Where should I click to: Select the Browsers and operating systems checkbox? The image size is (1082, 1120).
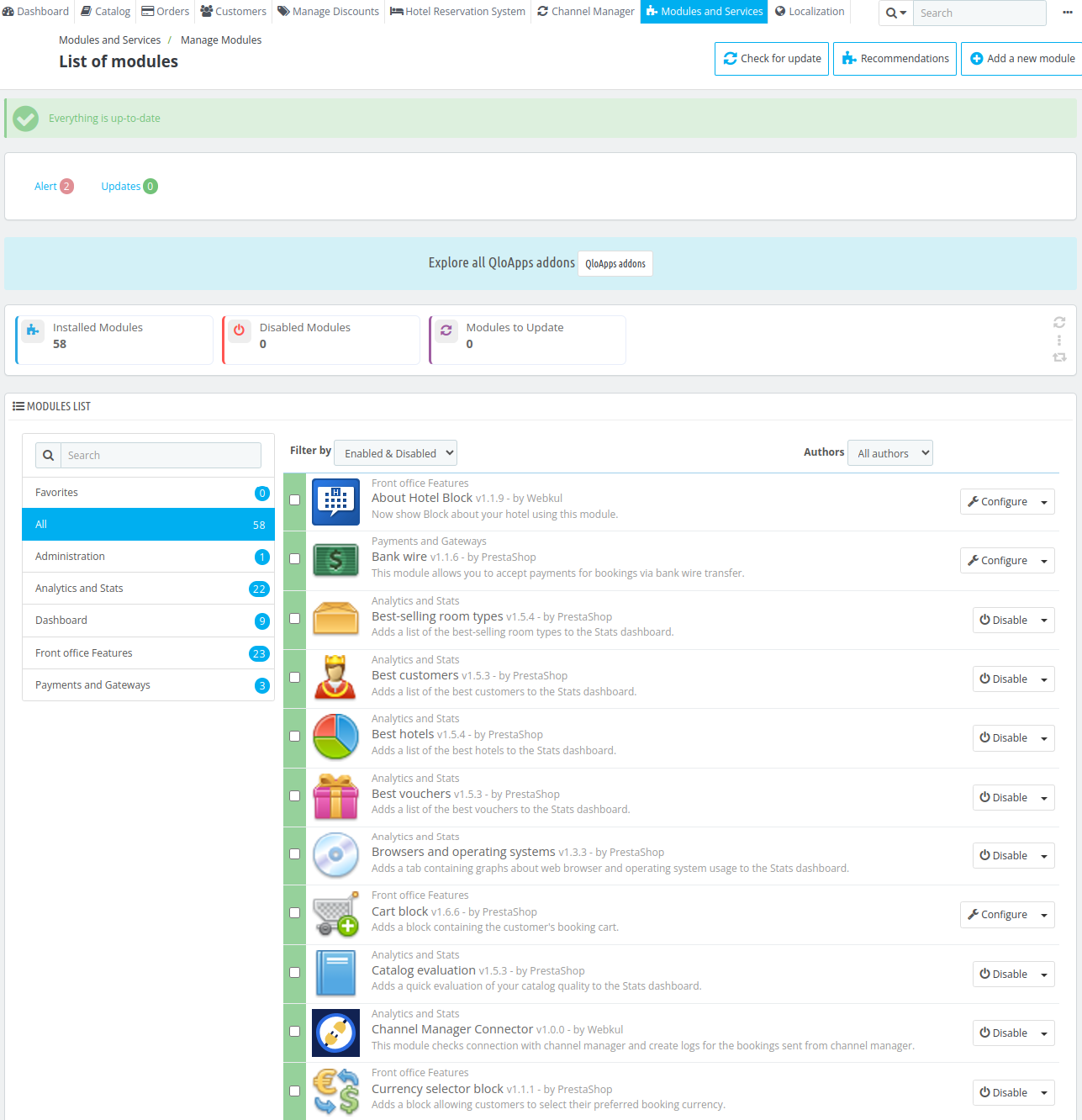[295, 853]
